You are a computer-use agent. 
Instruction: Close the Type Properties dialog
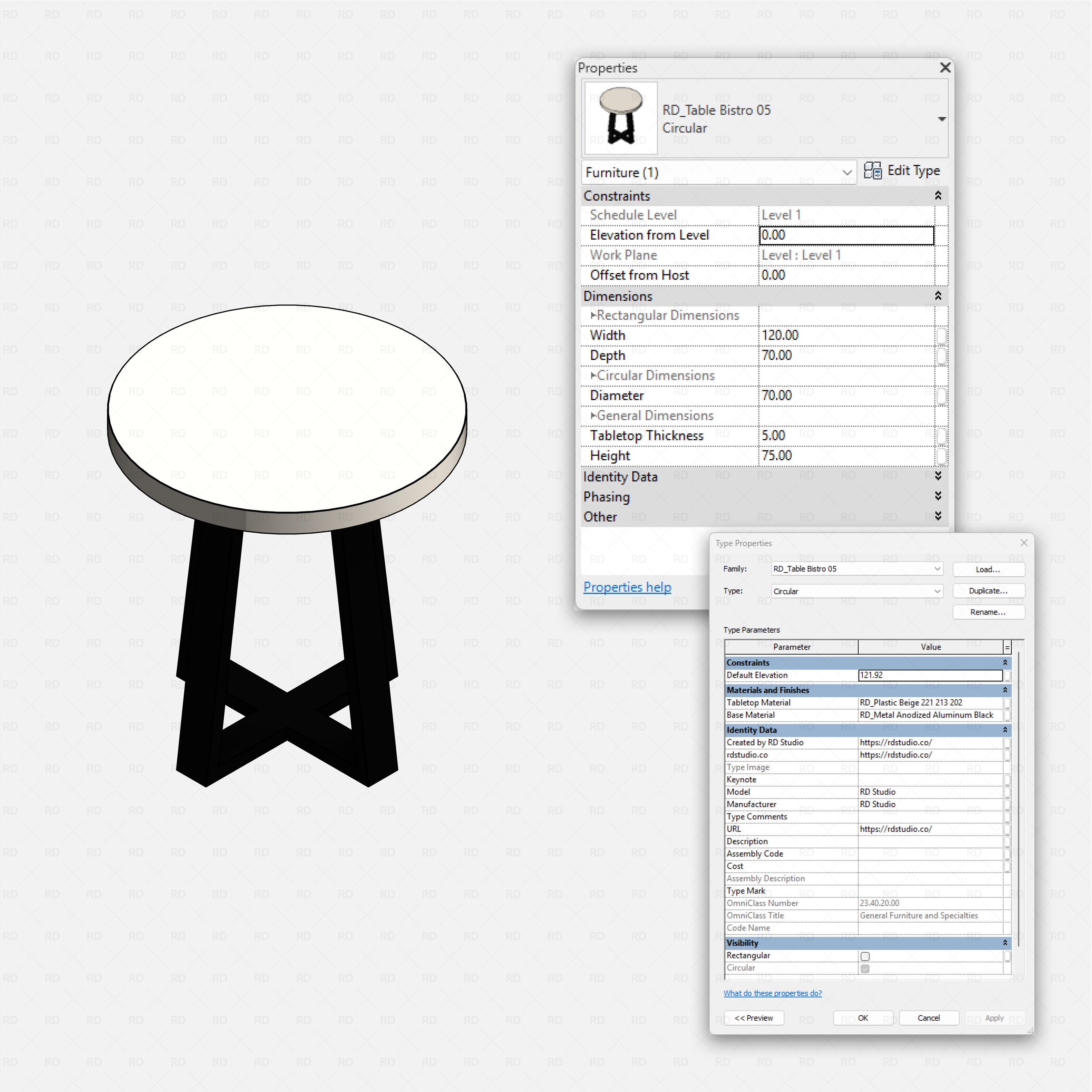pos(1024,543)
